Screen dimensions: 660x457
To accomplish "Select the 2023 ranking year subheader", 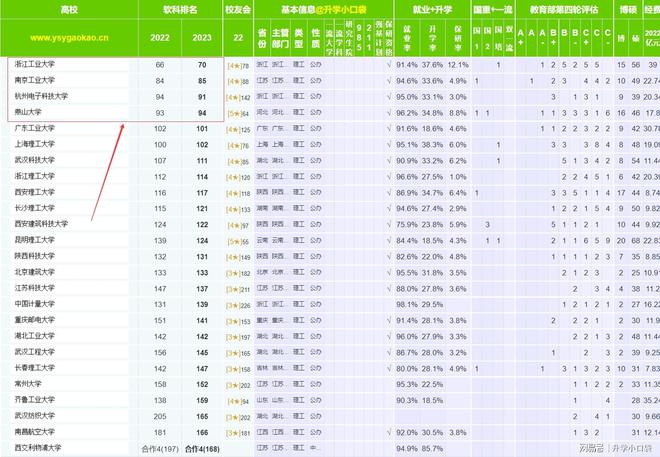I will tap(202, 38).
